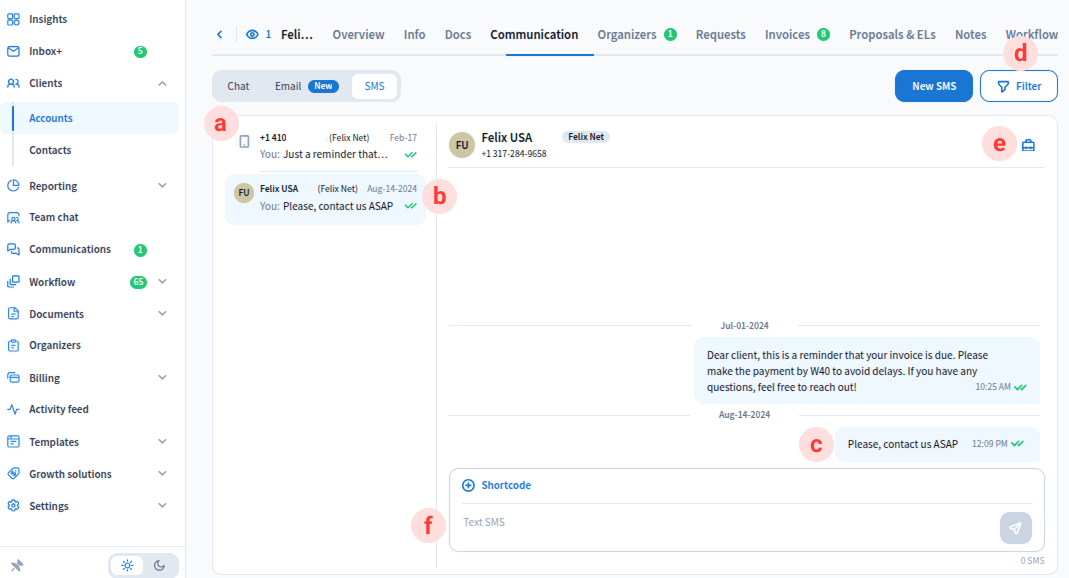Switch to the Invoices tab
This screenshot has height=578, width=1069.
787,34
